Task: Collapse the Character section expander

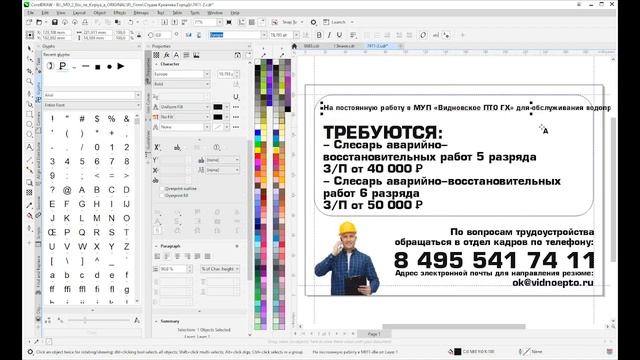Action: coord(156,64)
